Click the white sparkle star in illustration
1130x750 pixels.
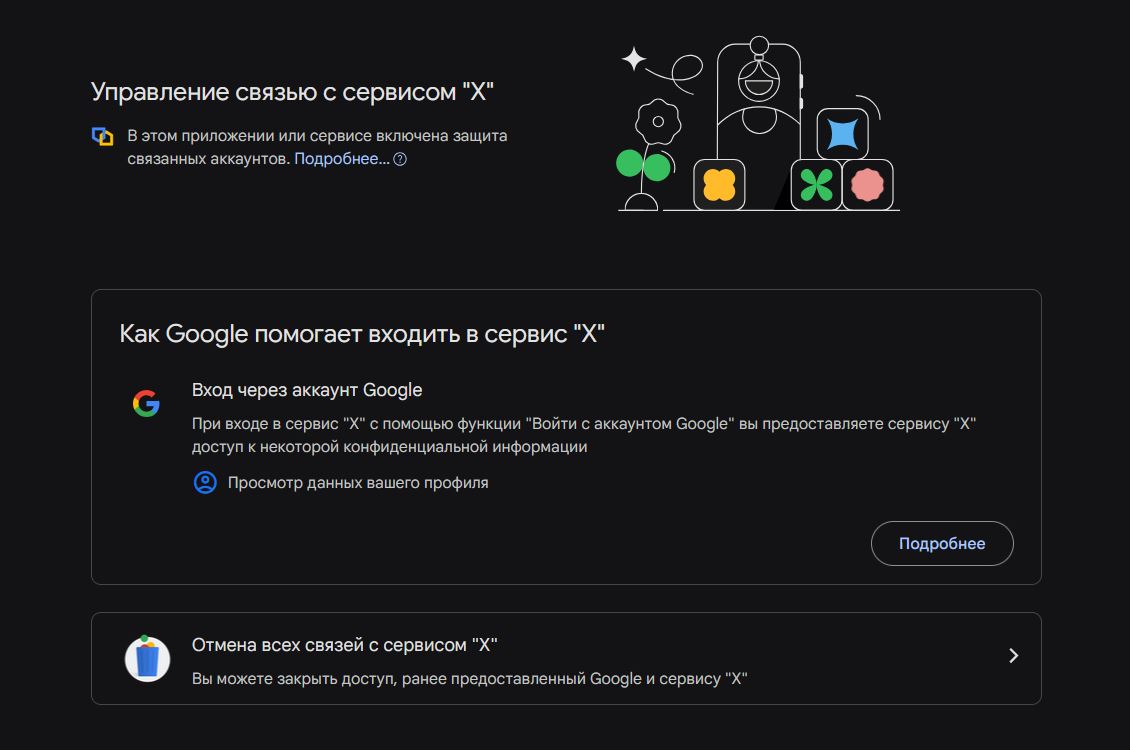tap(634, 59)
